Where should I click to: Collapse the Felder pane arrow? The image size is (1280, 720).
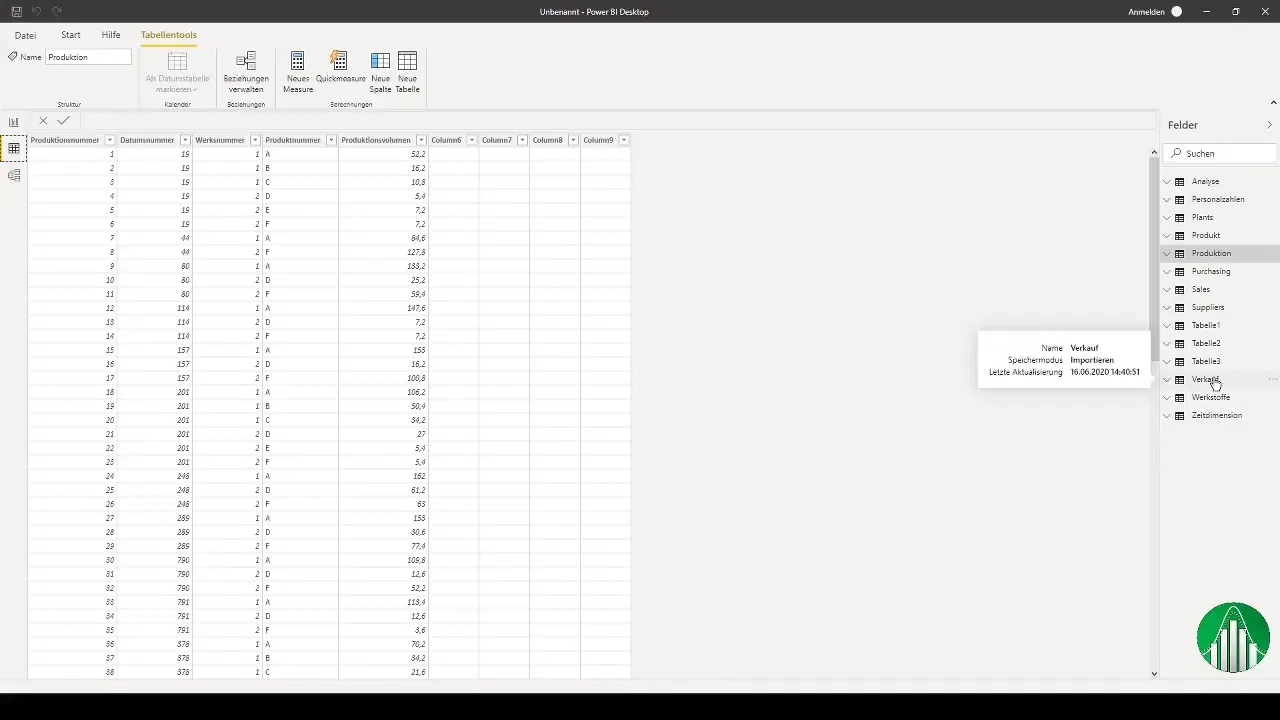1270,125
